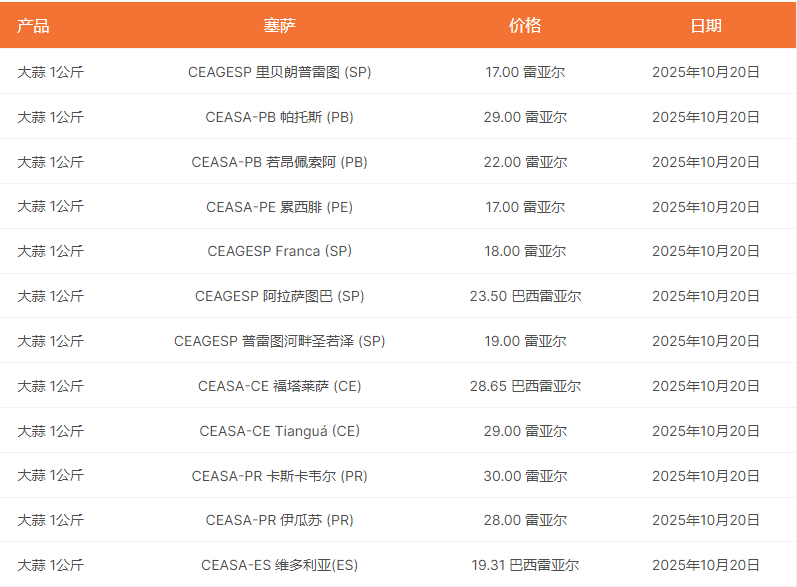Select the 19.31 巴西雷亚尔 price

click(x=525, y=565)
